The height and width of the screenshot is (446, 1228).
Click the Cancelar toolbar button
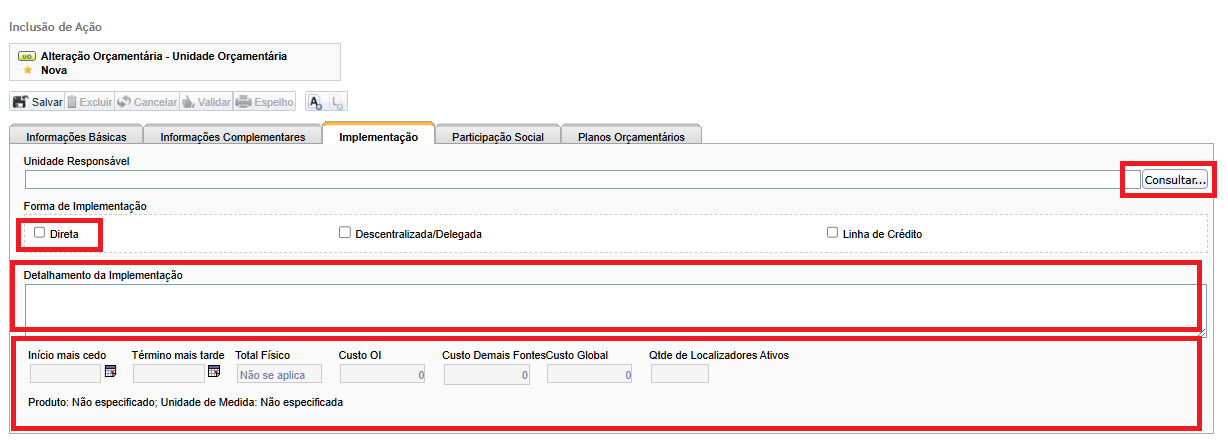[146, 102]
